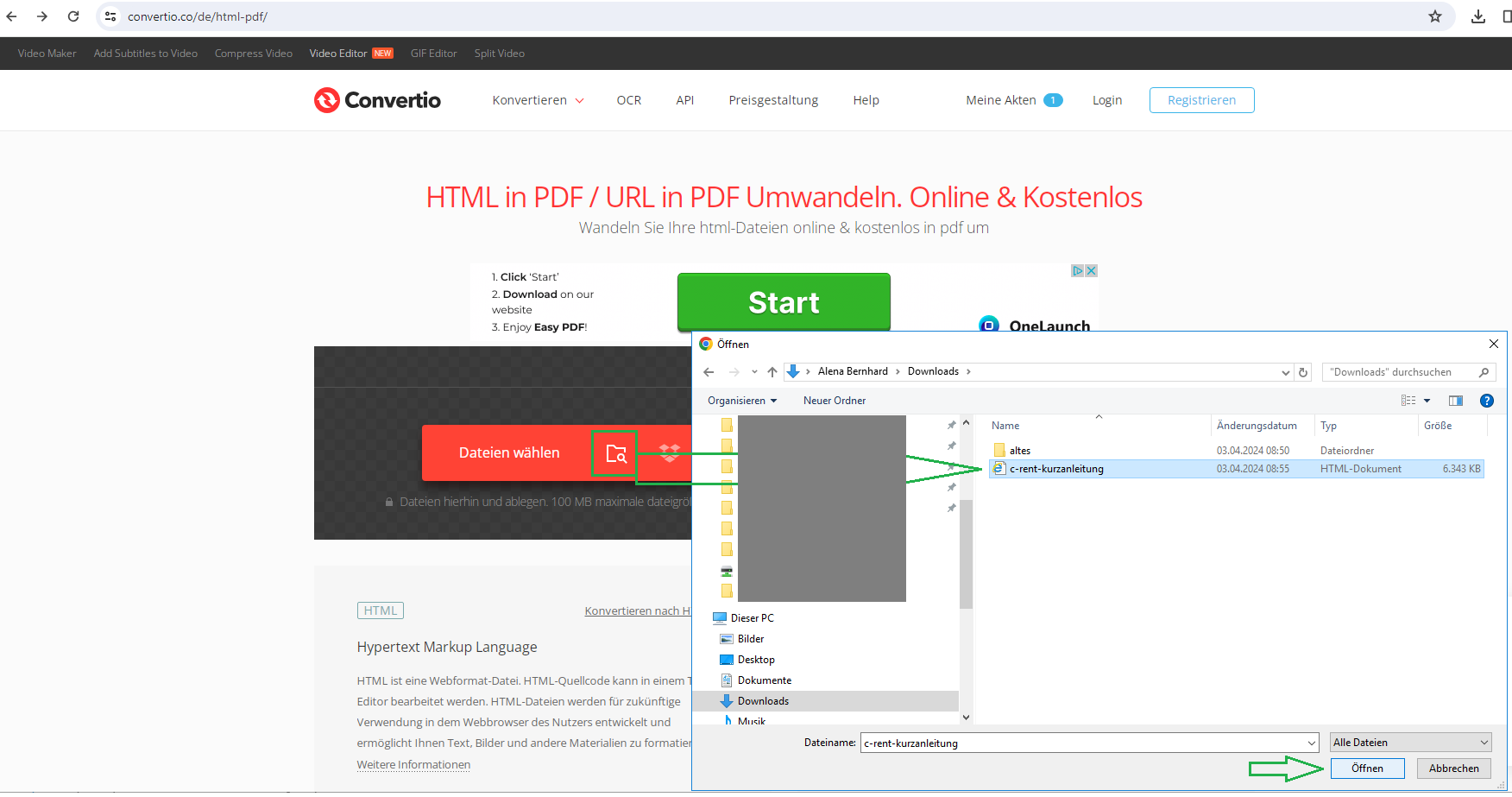Click the refresh folder icon in the dialog
This screenshot has height=797, width=1512.
1303,372
